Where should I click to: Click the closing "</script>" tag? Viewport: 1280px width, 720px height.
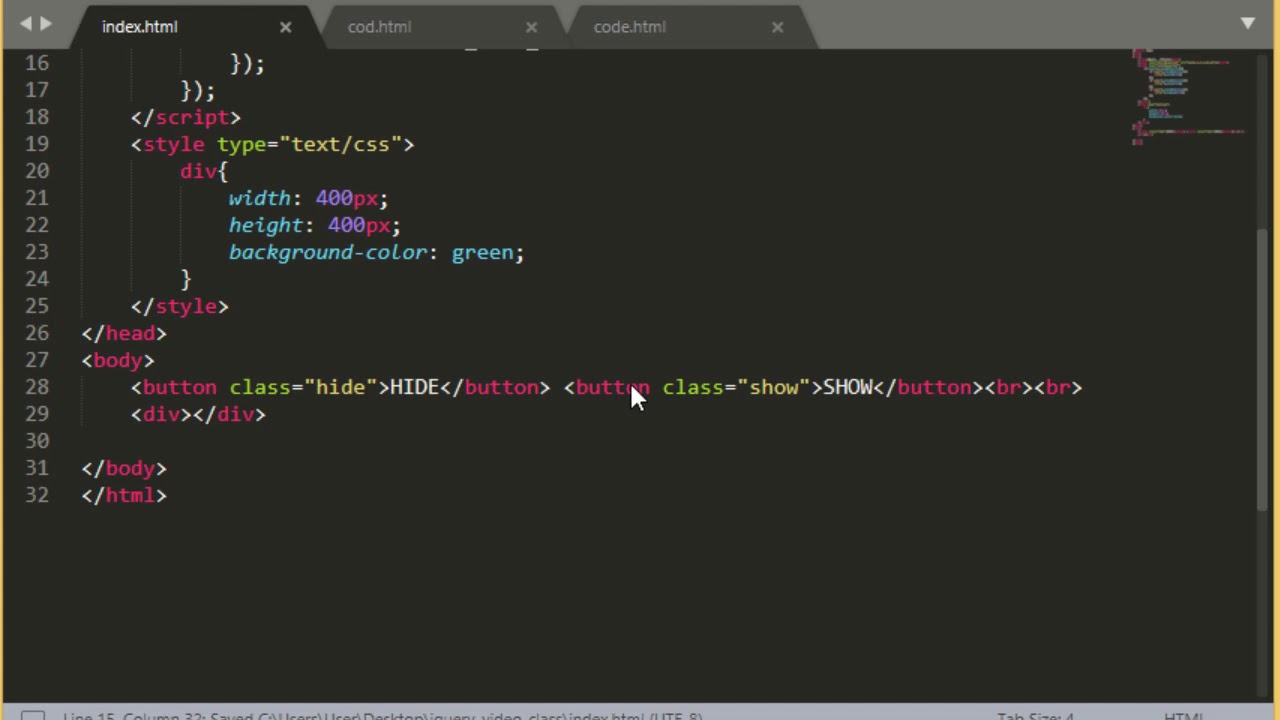186,117
